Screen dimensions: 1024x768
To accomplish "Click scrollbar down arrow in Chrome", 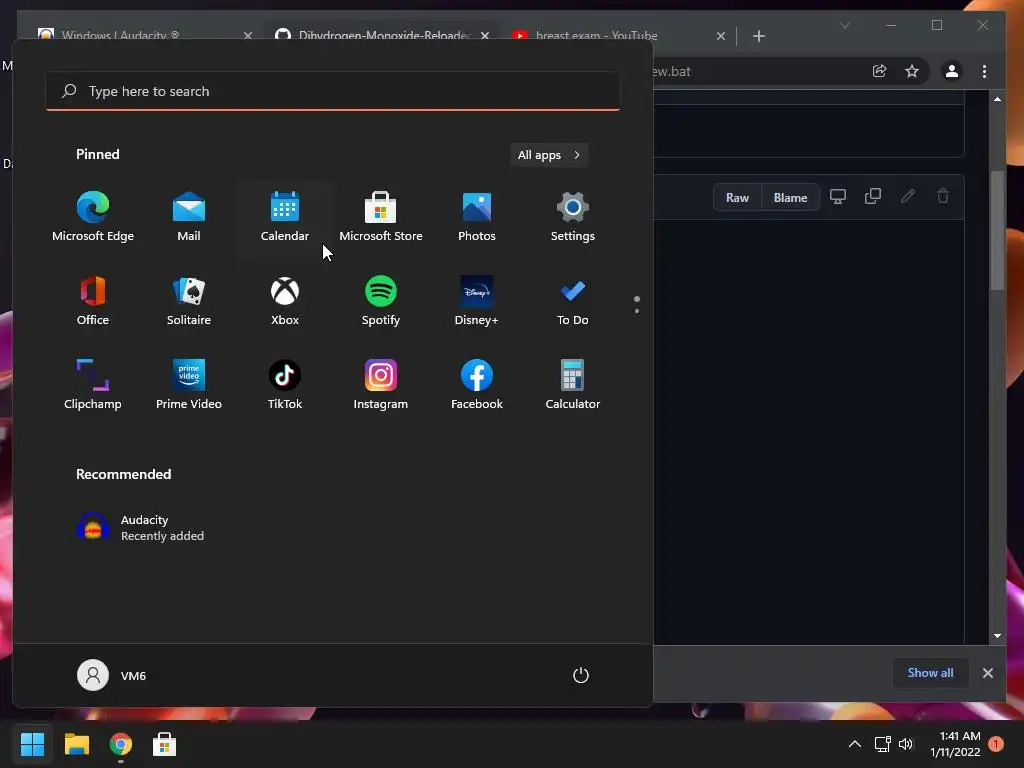I will (x=997, y=635).
